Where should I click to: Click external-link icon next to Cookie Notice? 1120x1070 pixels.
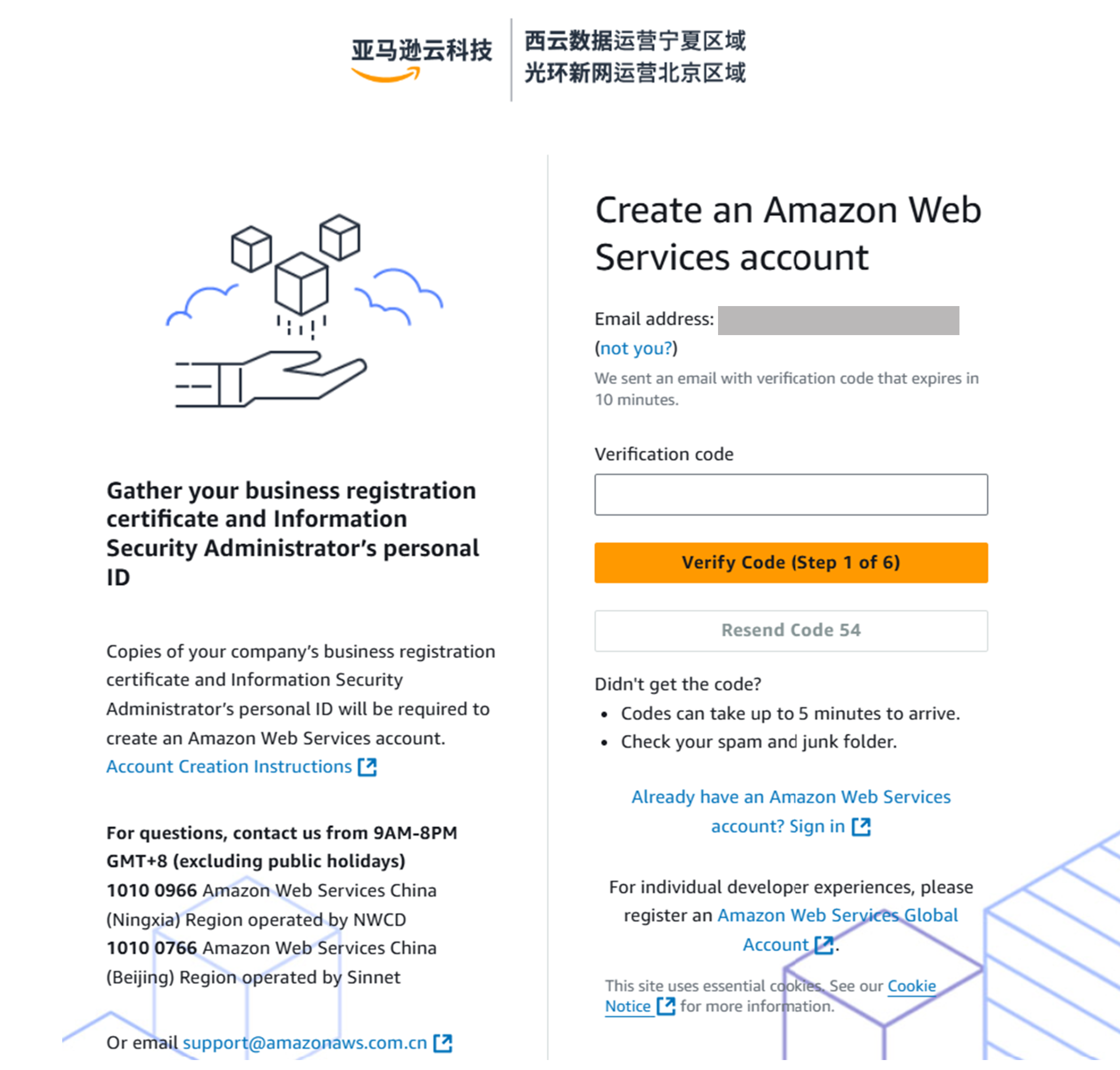tap(666, 1006)
